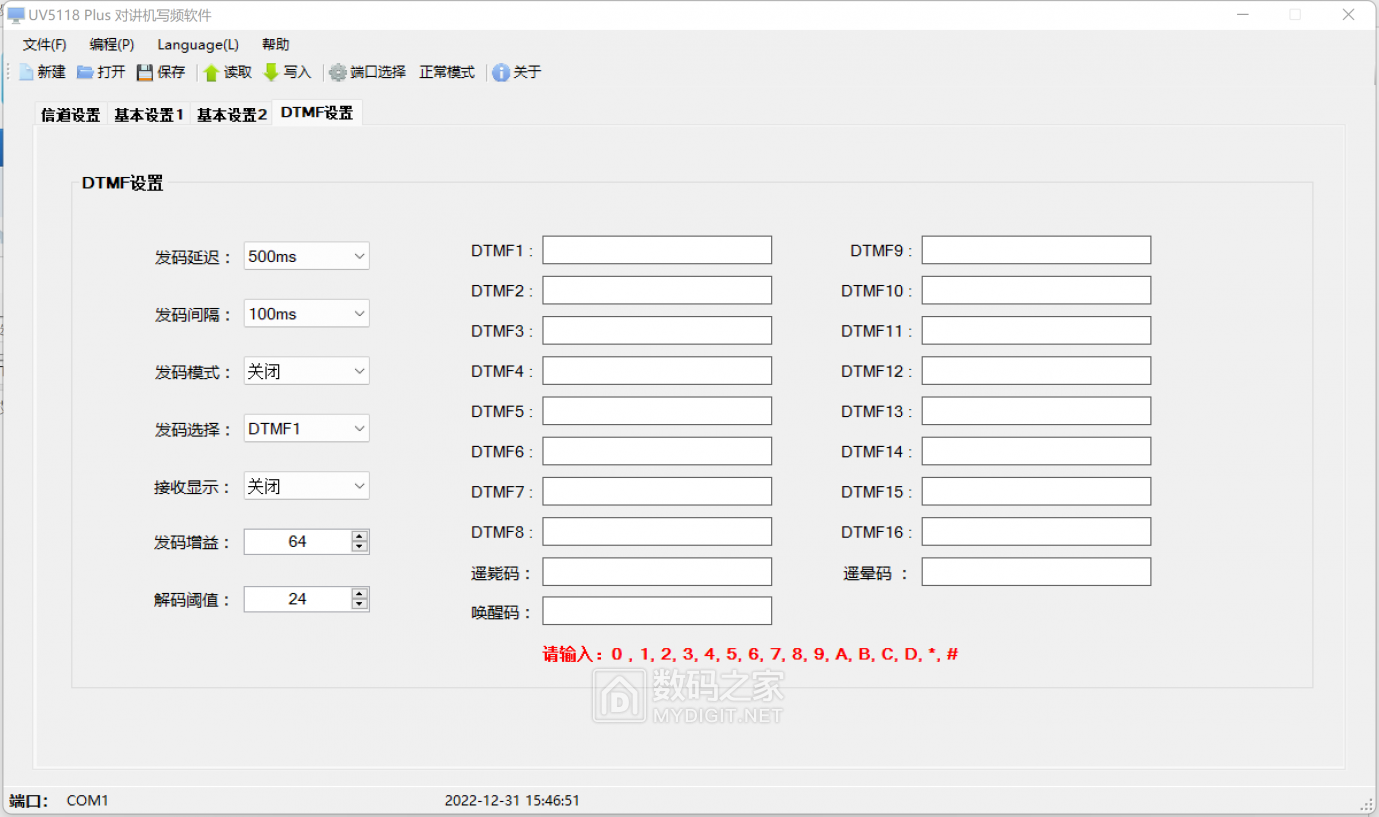Screen dimensions: 1379x817
Task: Read from radio with 读取 icon
Action: (211, 72)
